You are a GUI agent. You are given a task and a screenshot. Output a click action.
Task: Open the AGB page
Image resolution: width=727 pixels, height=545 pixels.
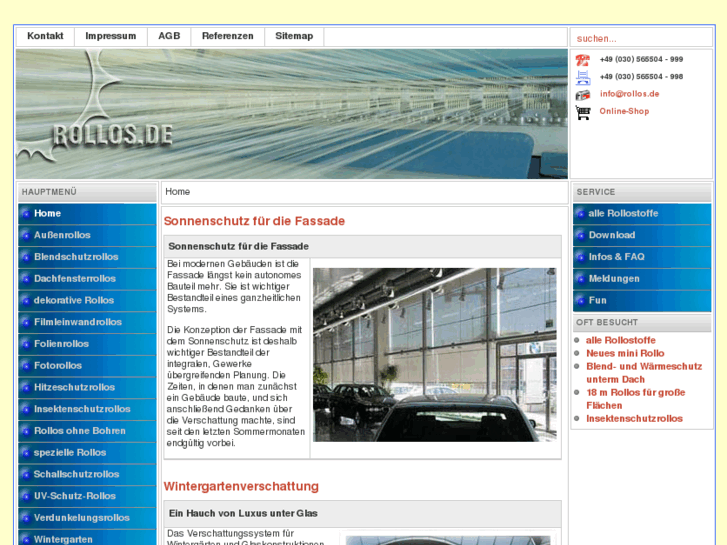[x=169, y=36]
